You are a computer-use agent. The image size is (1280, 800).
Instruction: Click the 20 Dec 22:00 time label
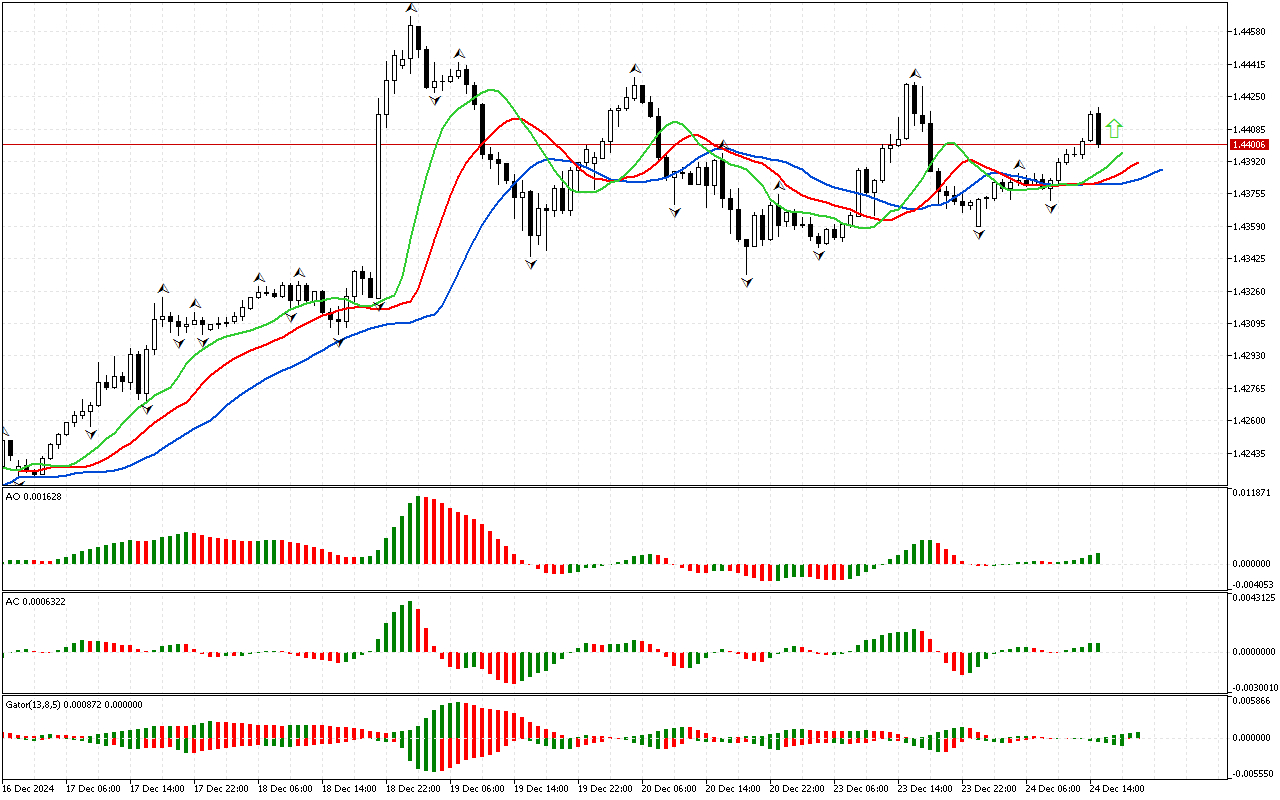click(797, 789)
